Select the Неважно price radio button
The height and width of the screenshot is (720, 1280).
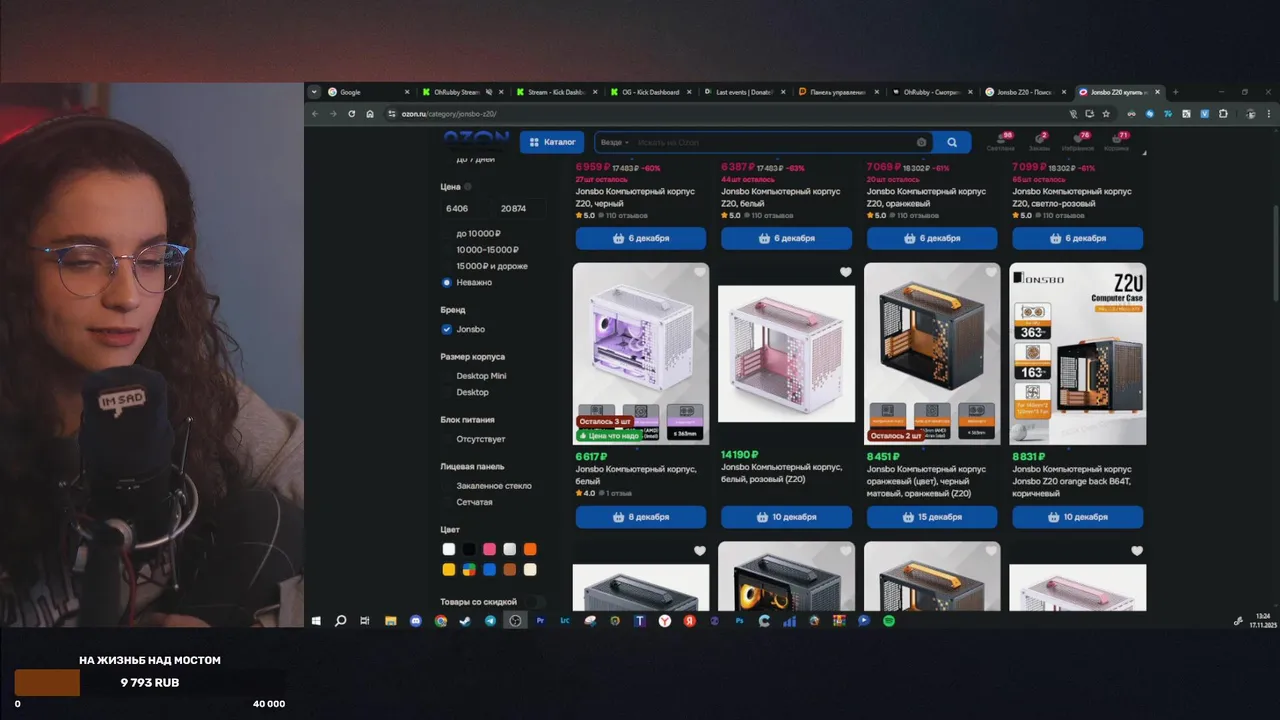pos(447,282)
